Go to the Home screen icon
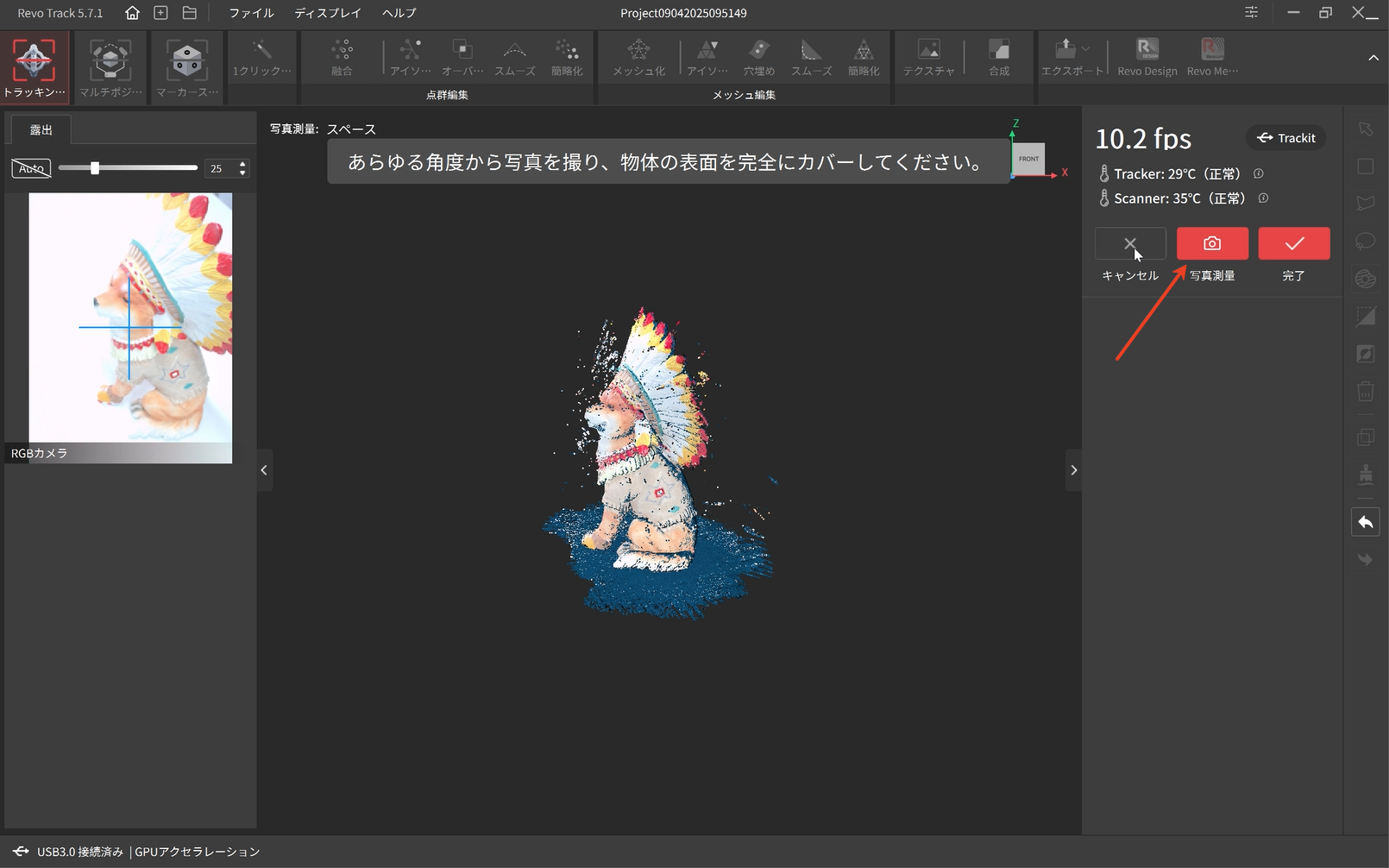This screenshot has height=868, width=1389. pos(132,13)
